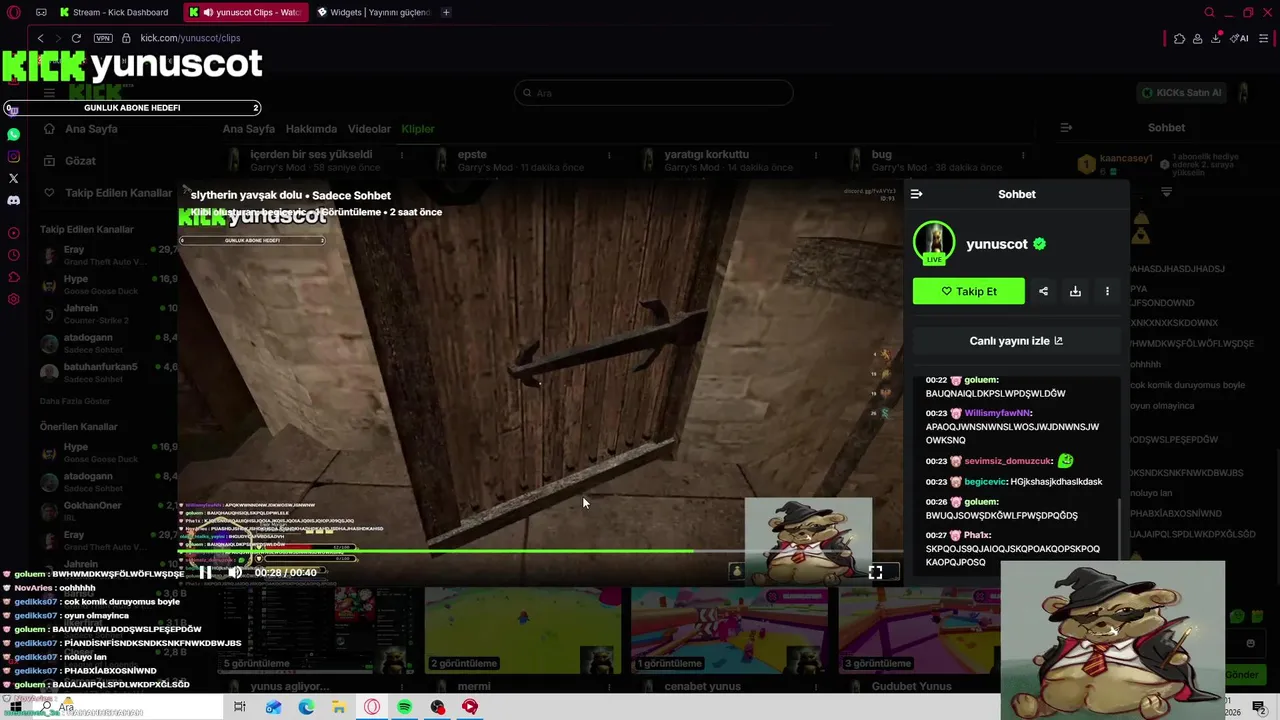Open File Explorer from taskbar

[x=339, y=707]
